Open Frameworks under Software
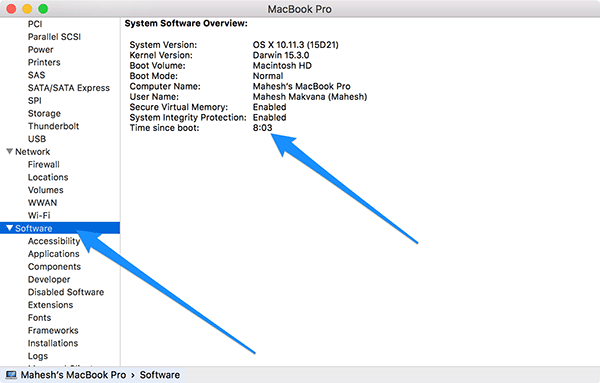Screen dimensions: 600x383 click(53, 331)
